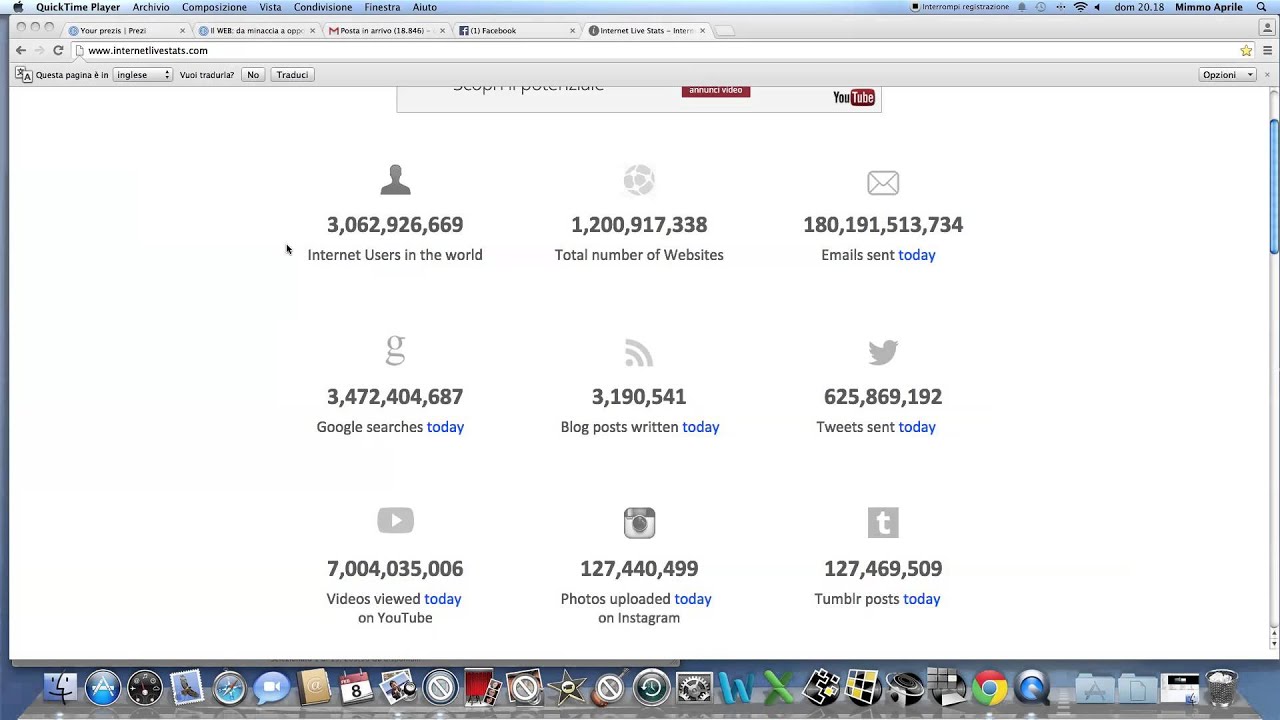The height and width of the screenshot is (720, 1280).
Task: Click the Google searches 'g' icon
Action: (395, 351)
